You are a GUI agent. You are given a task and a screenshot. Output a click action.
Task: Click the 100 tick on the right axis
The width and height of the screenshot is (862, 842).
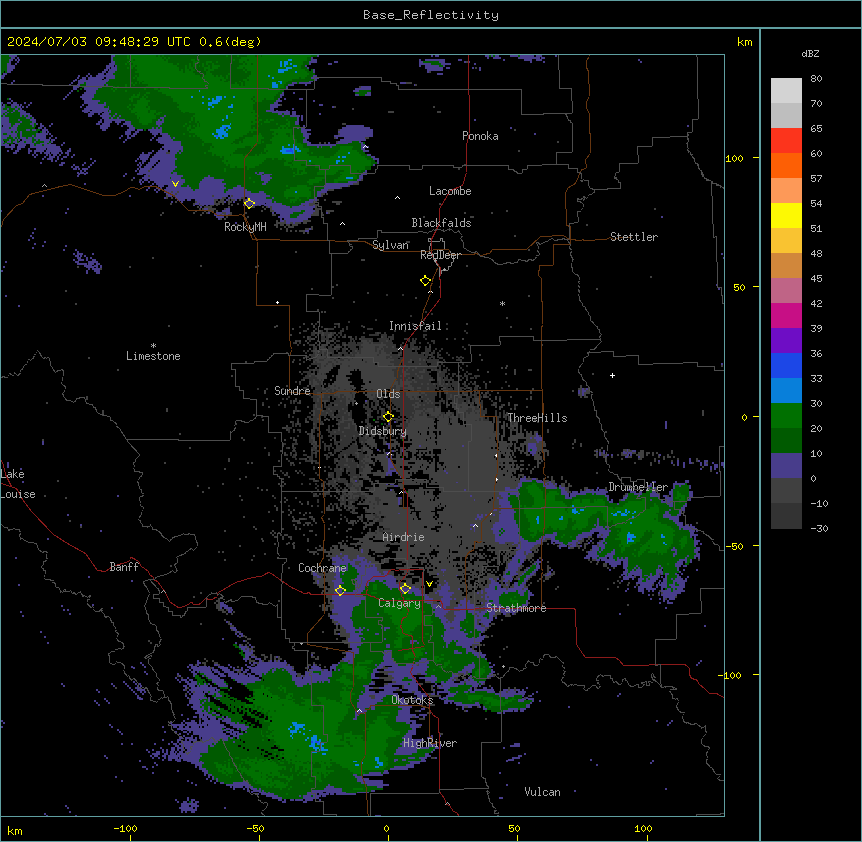[x=734, y=158]
